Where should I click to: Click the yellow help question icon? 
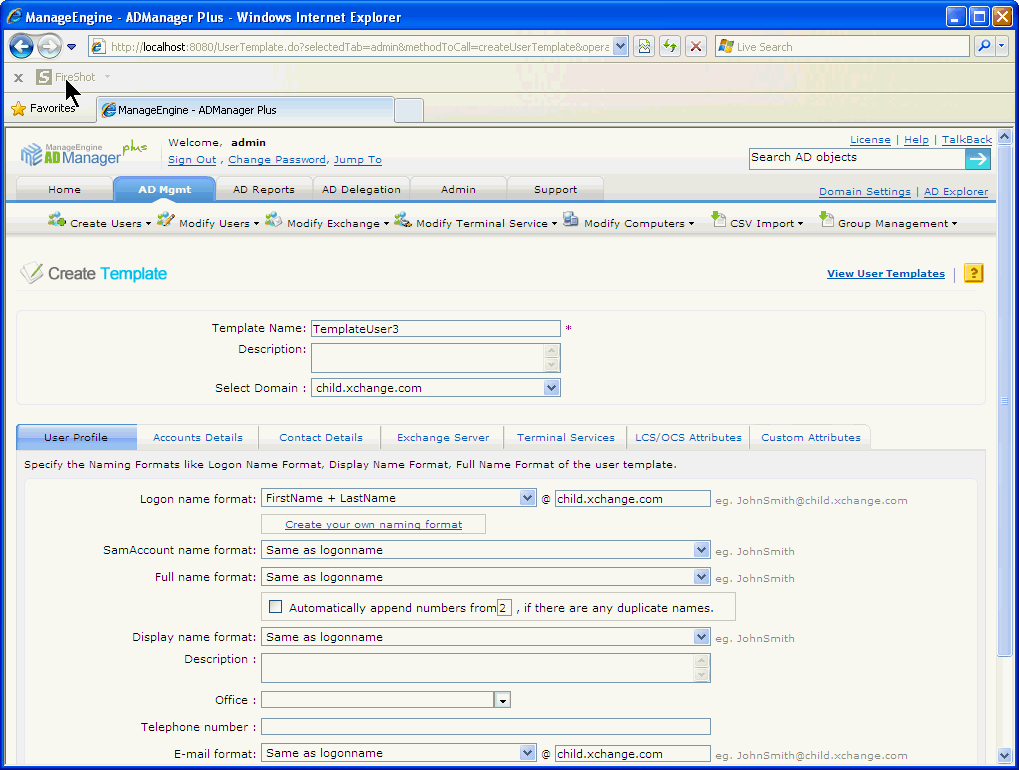[973, 273]
